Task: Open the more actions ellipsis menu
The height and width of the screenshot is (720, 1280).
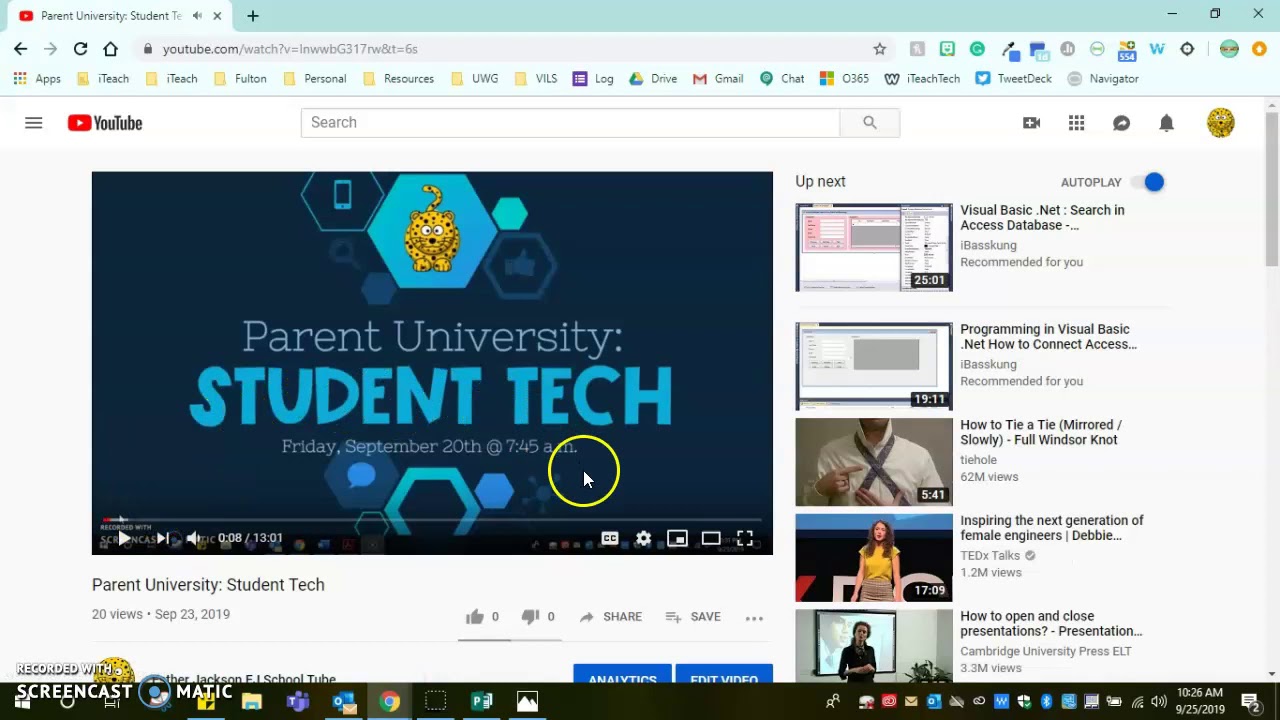Action: (x=754, y=618)
